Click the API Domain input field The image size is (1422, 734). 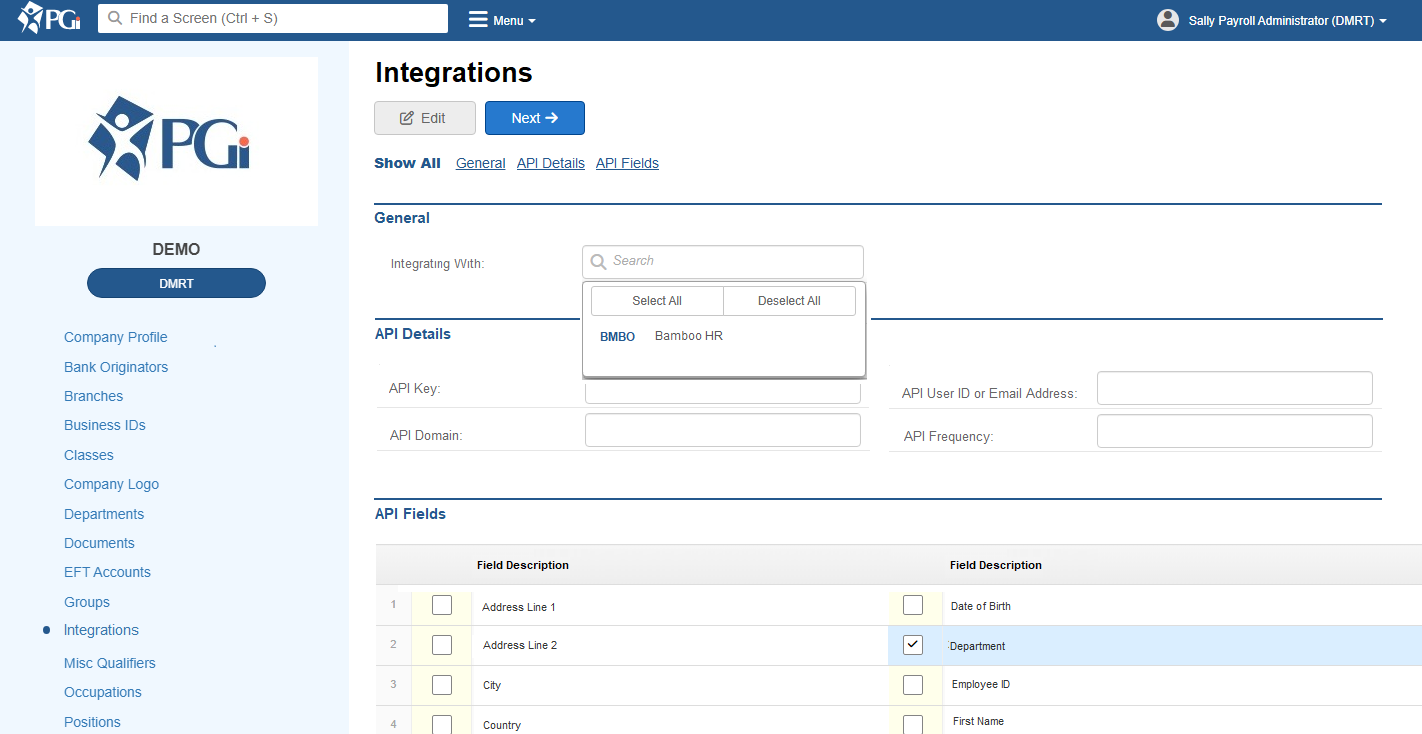(722, 431)
